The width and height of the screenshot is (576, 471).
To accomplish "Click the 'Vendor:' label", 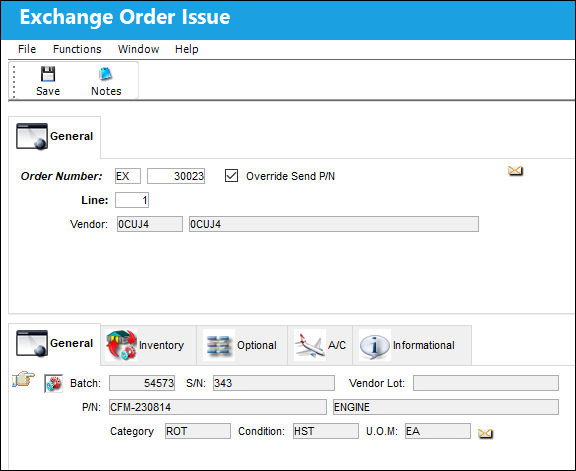I will (x=89, y=224).
